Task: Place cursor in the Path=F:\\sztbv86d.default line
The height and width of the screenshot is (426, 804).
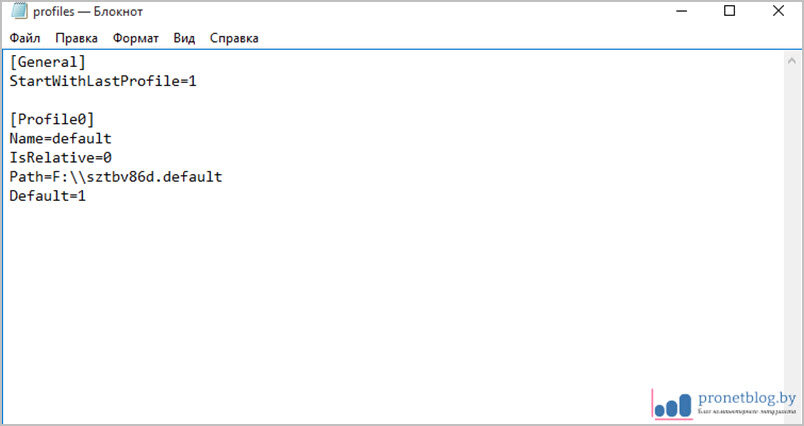Action: click(115, 177)
